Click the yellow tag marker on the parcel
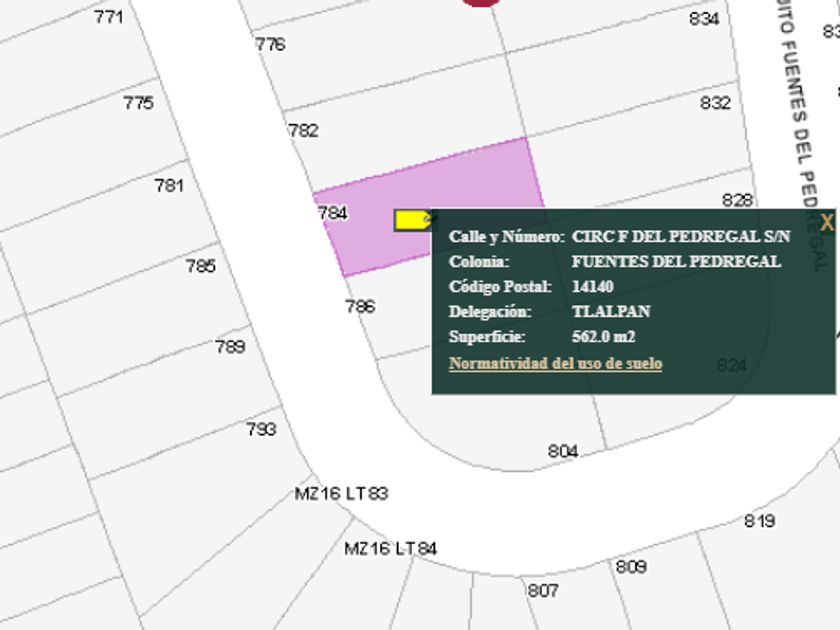Viewport: 840px width, 630px height. 410,220
